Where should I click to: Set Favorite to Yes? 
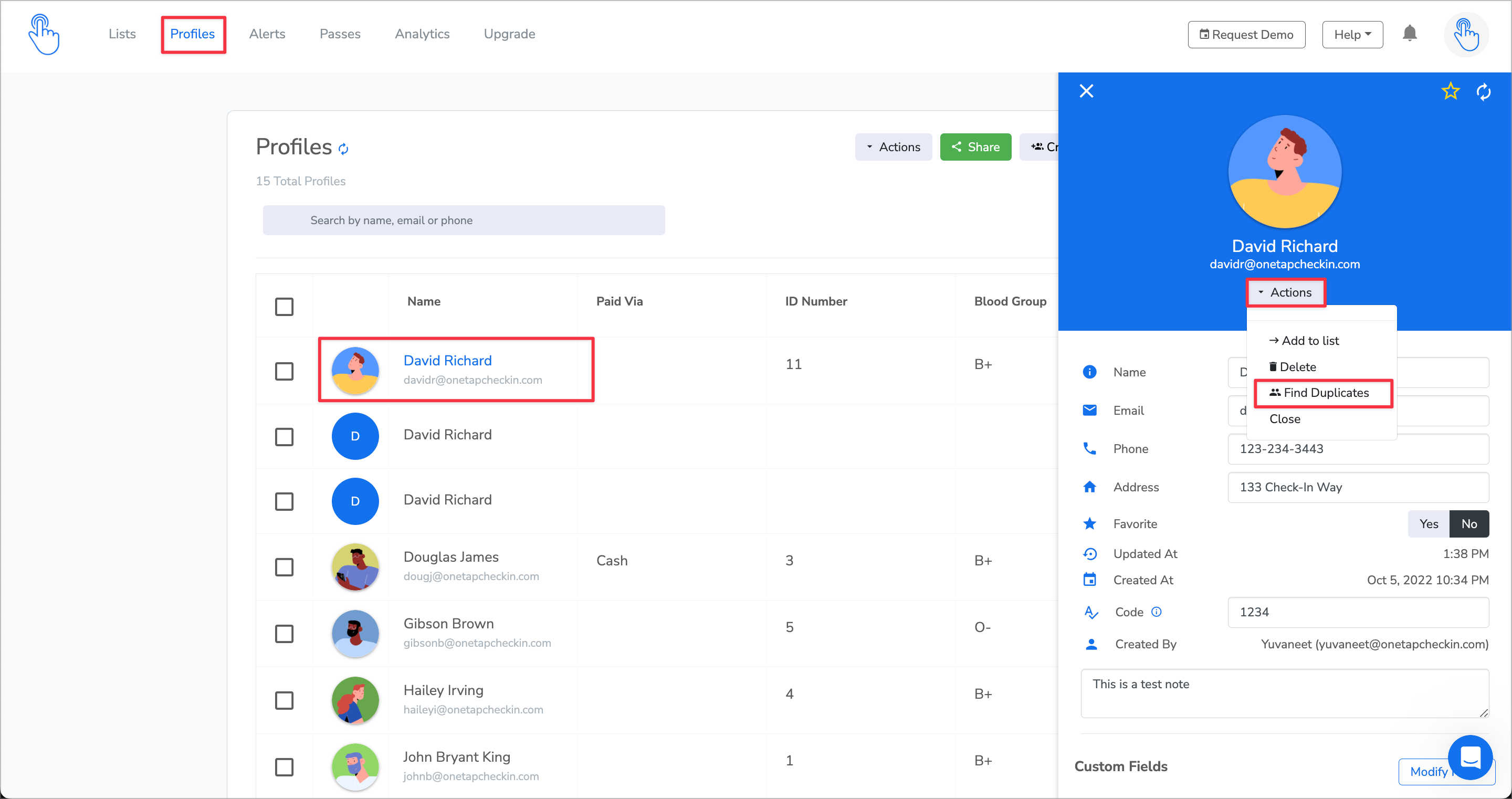coord(1428,524)
